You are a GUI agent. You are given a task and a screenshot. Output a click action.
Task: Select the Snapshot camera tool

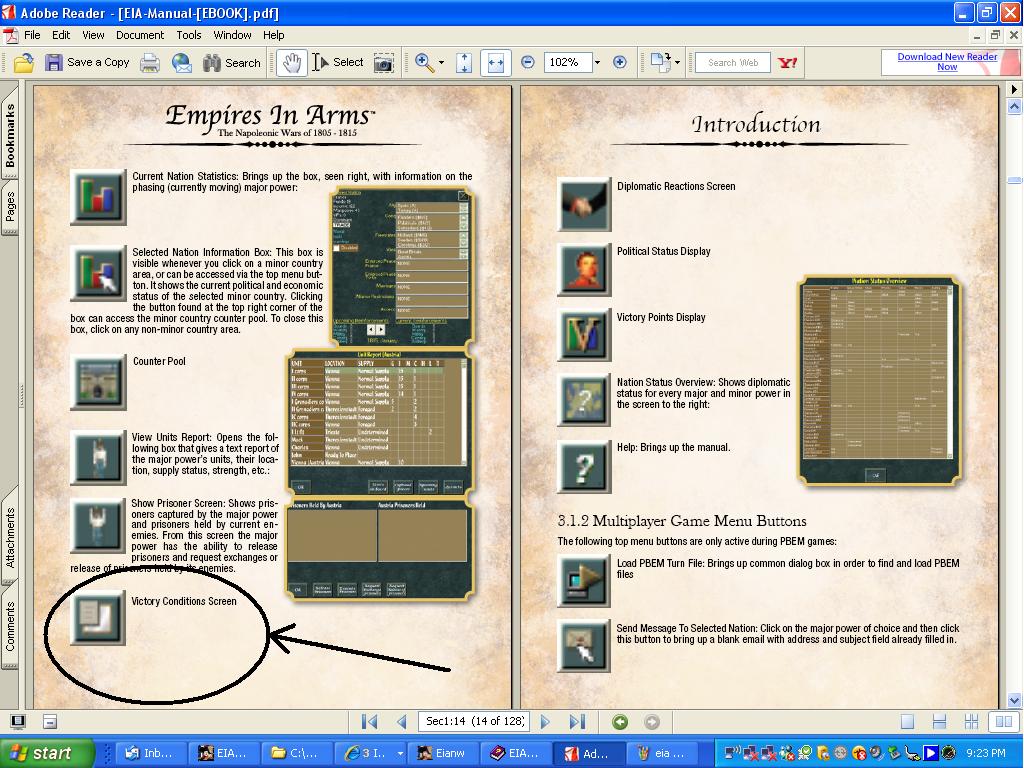(383, 63)
